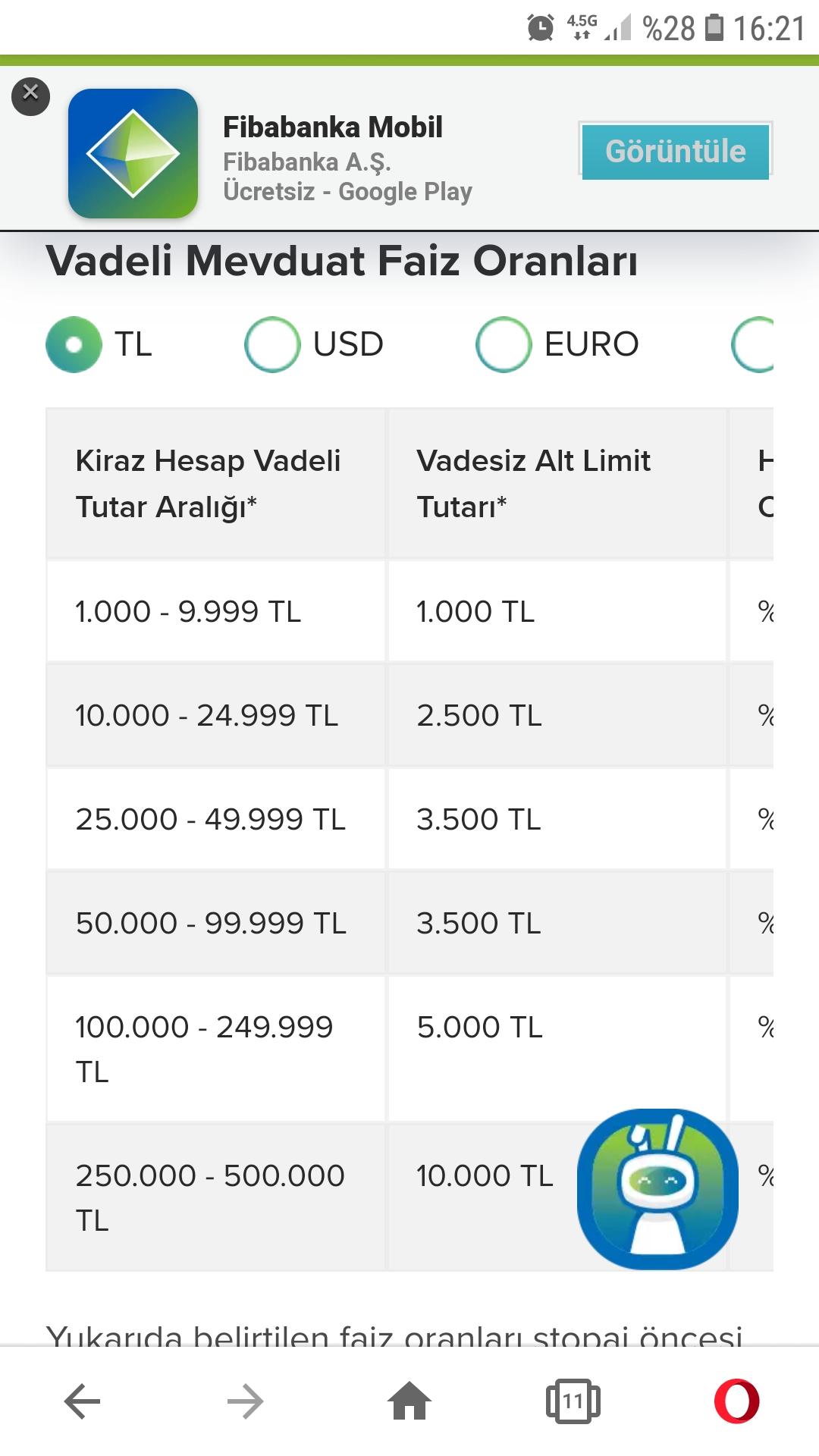This screenshot has height=1456, width=819.
Task: Select the USD currency radio button
Action: [273, 344]
